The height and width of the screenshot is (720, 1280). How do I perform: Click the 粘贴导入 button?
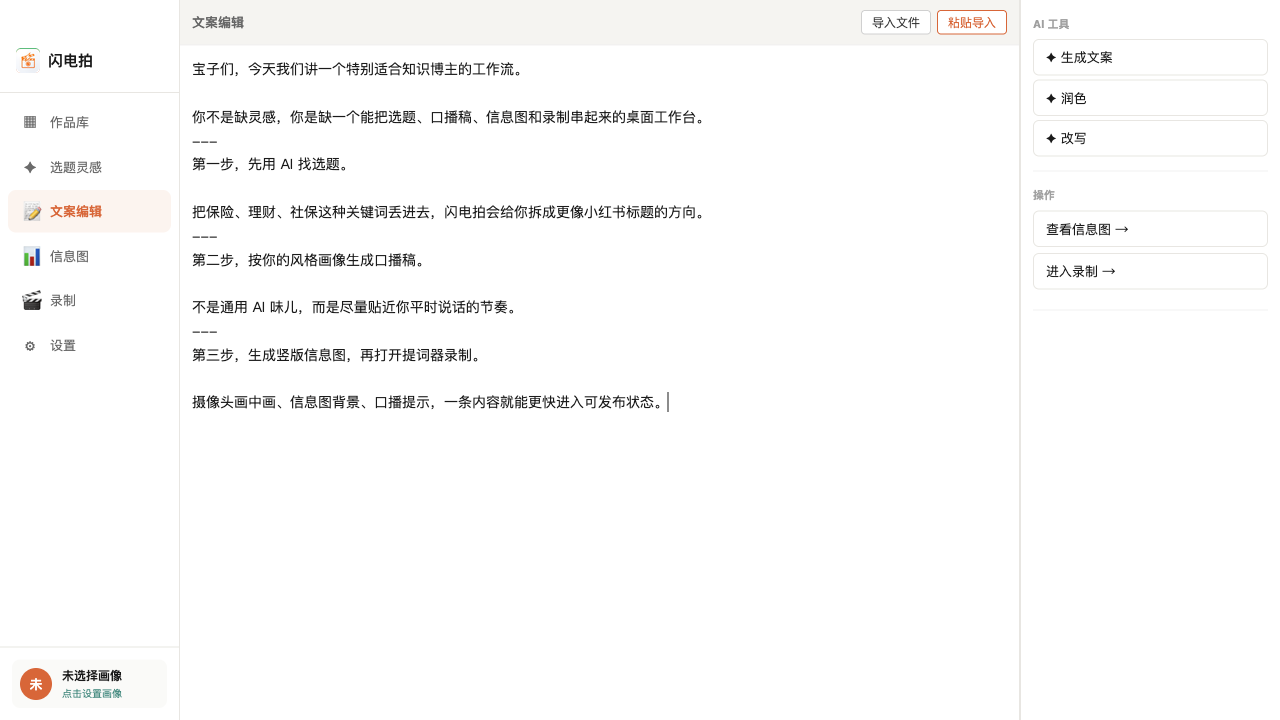click(x=972, y=22)
